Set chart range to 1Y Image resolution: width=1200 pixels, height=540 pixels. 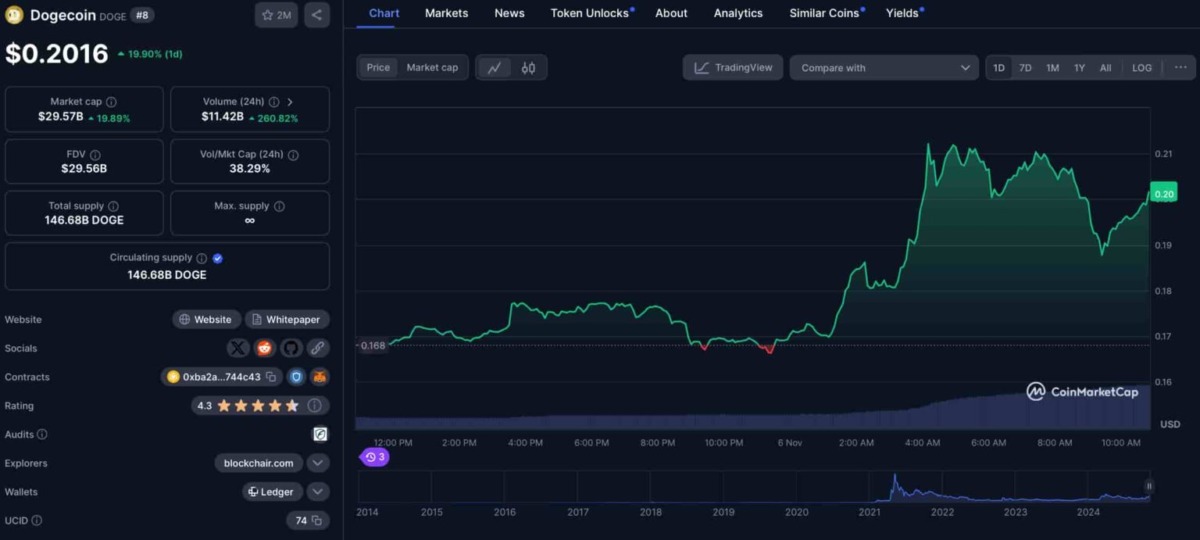(x=1079, y=68)
